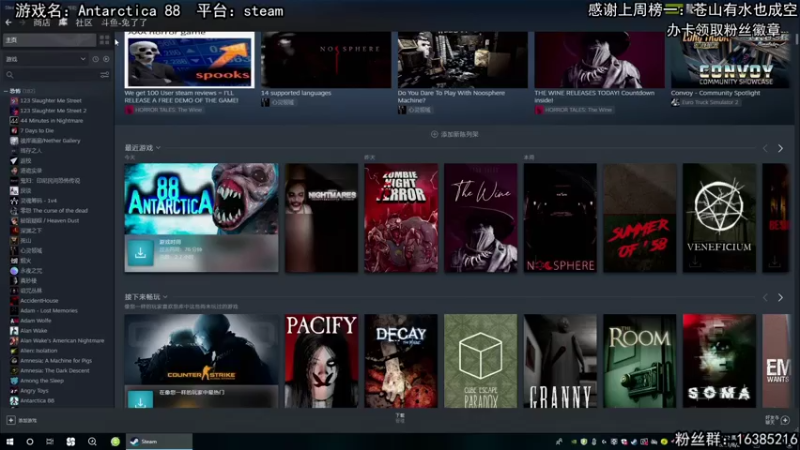Open the Library tab
The image size is (800, 450).
click(x=63, y=23)
